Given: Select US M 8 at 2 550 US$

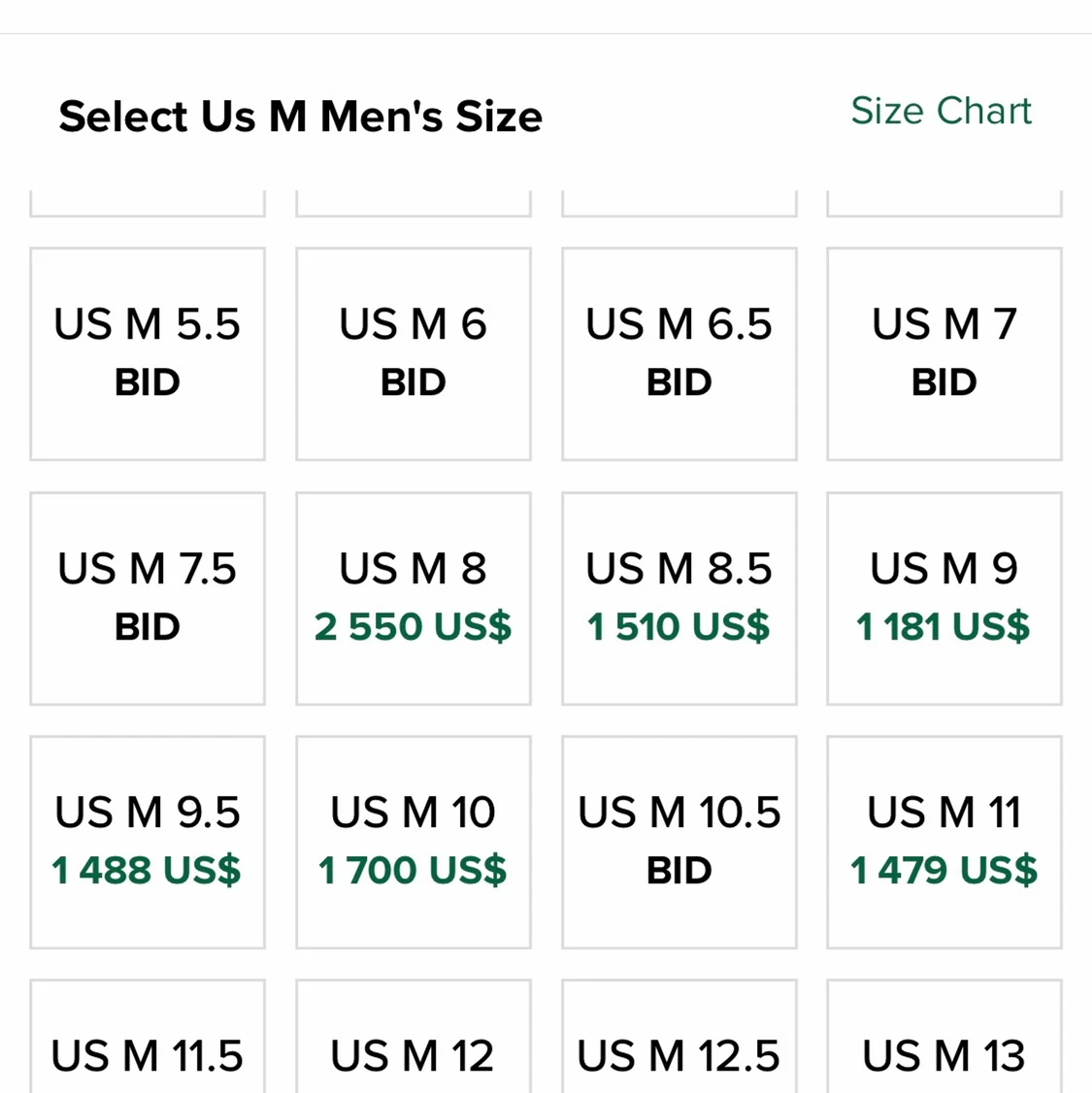Looking at the screenshot, I should 414,598.
